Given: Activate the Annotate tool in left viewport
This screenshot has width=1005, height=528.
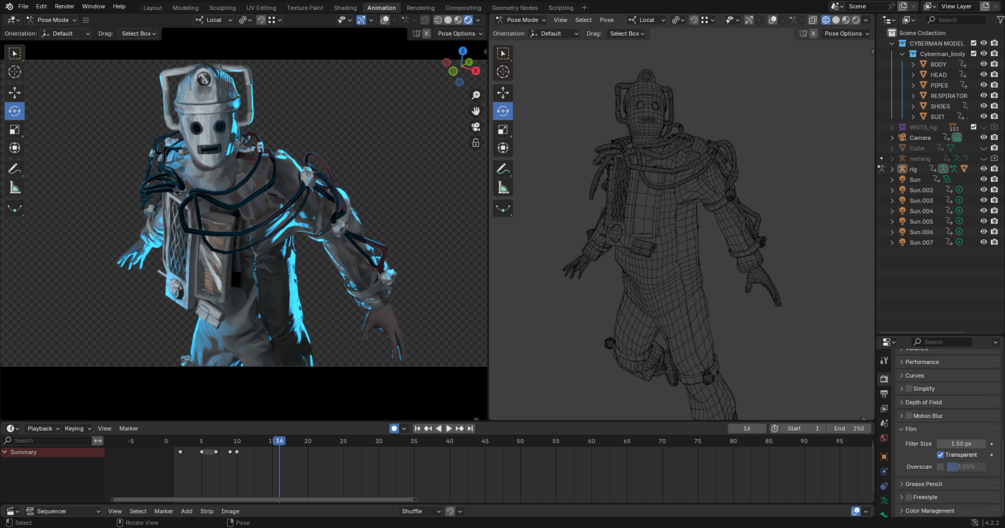Looking at the screenshot, I should point(15,169).
